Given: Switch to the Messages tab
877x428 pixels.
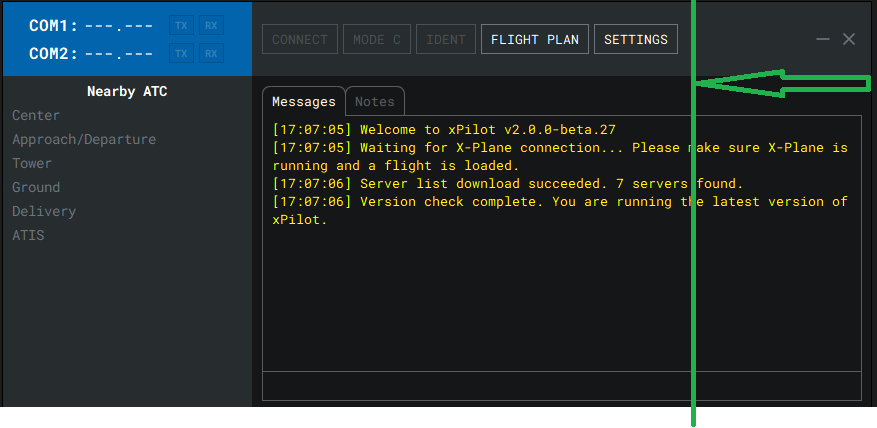Looking at the screenshot, I should pos(304,102).
